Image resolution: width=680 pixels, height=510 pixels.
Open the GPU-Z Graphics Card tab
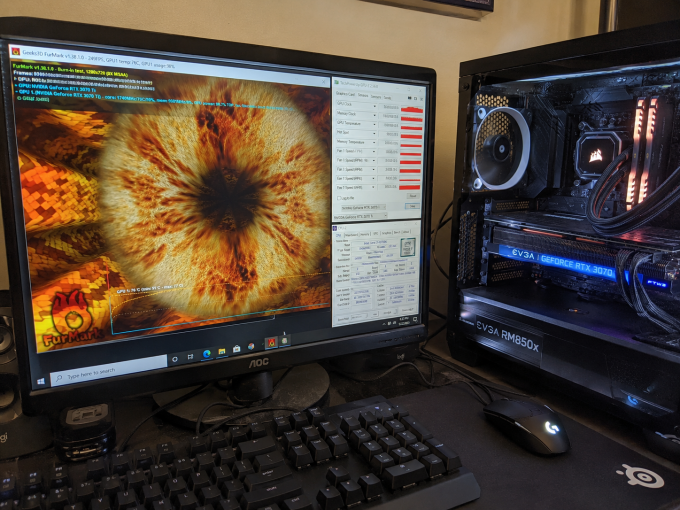(x=346, y=94)
